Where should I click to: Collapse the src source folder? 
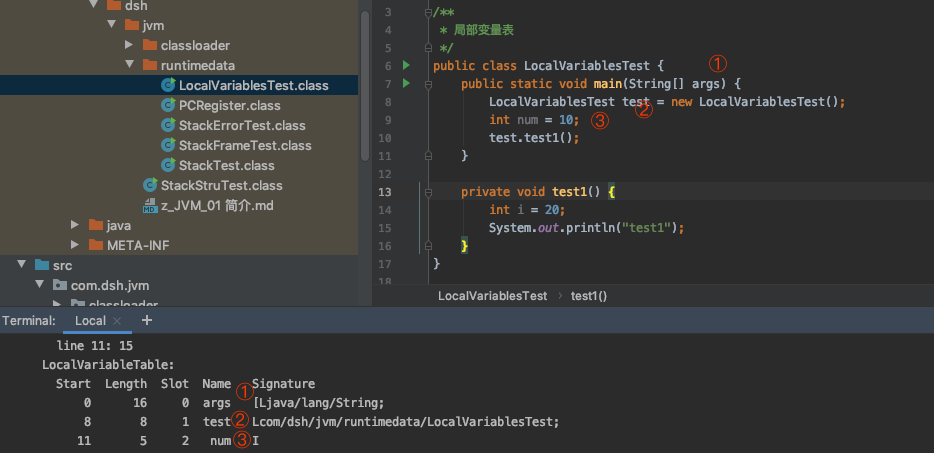coord(22,265)
